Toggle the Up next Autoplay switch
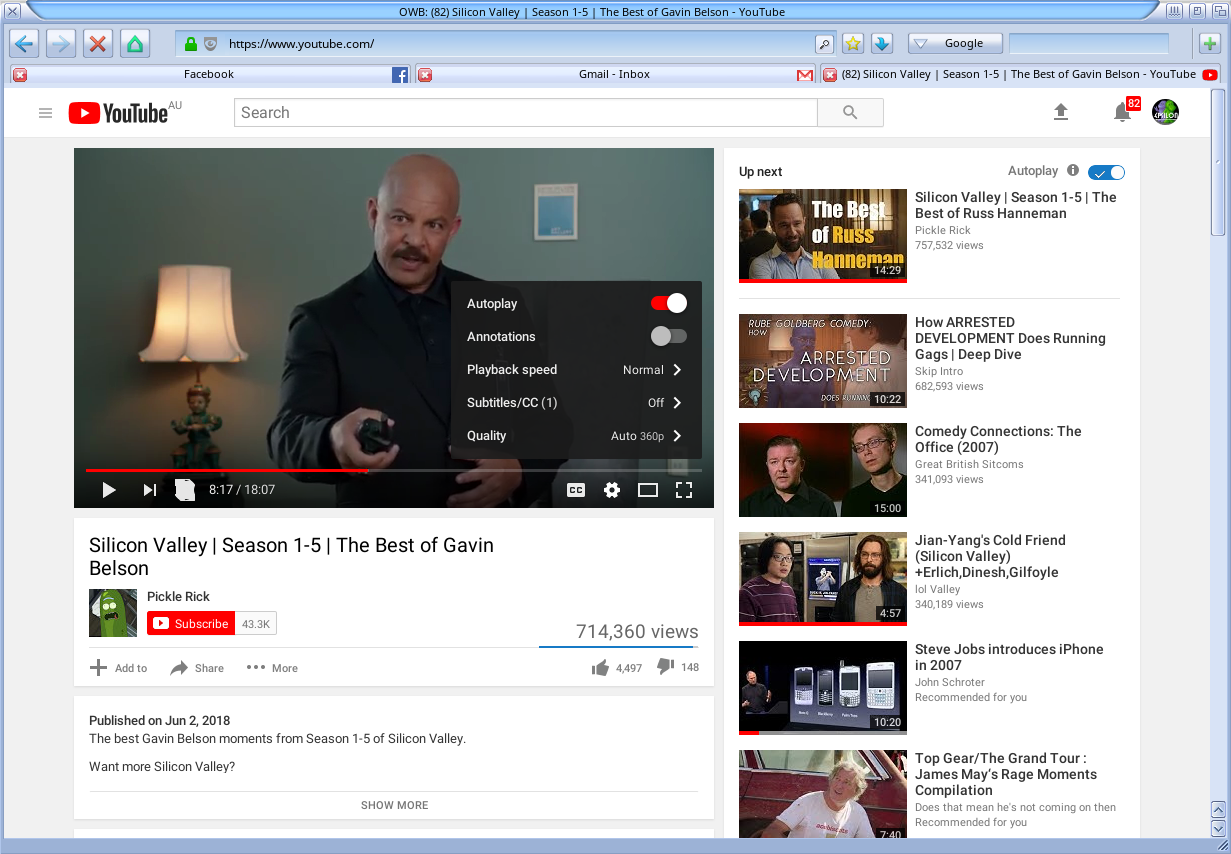 tap(1106, 172)
